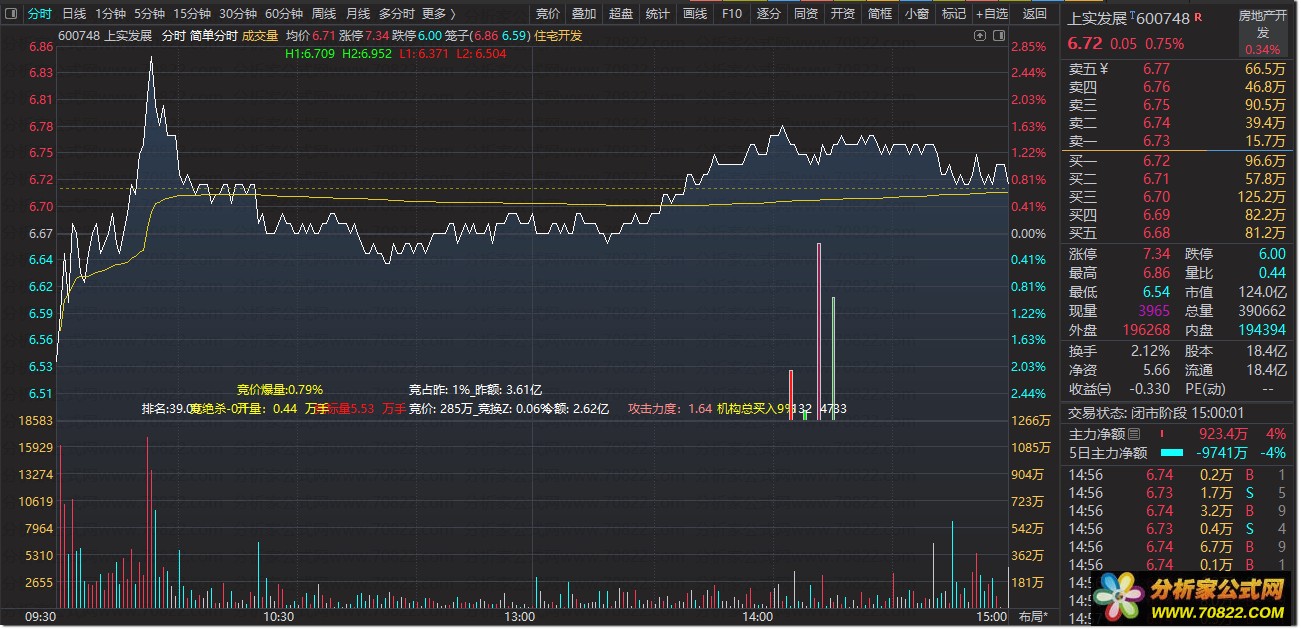Click the 内盘 value 194394
The image size is (1301, 629).
(1262, 330)
